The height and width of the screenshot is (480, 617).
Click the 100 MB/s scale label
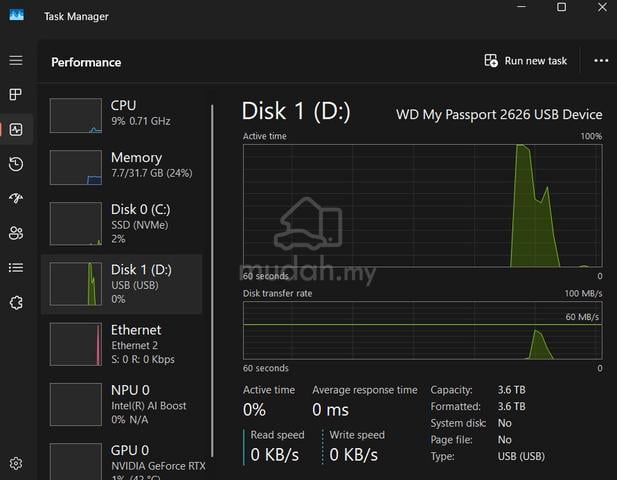click(x=583, y=294)
